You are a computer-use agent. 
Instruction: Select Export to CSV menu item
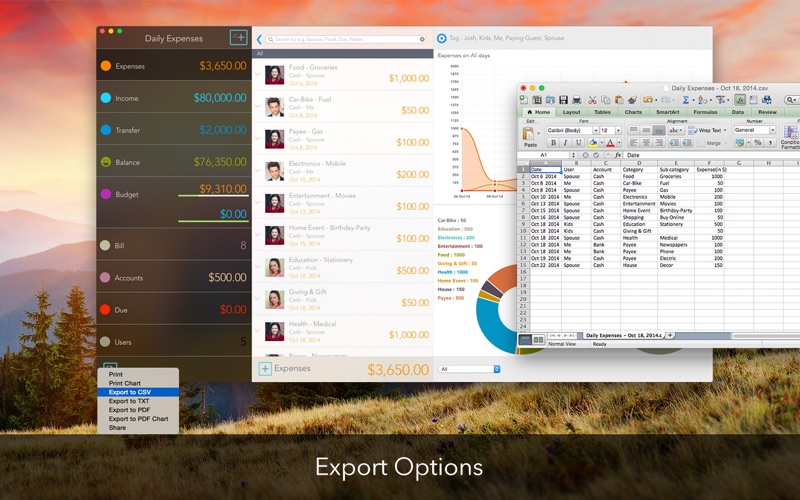138,392
